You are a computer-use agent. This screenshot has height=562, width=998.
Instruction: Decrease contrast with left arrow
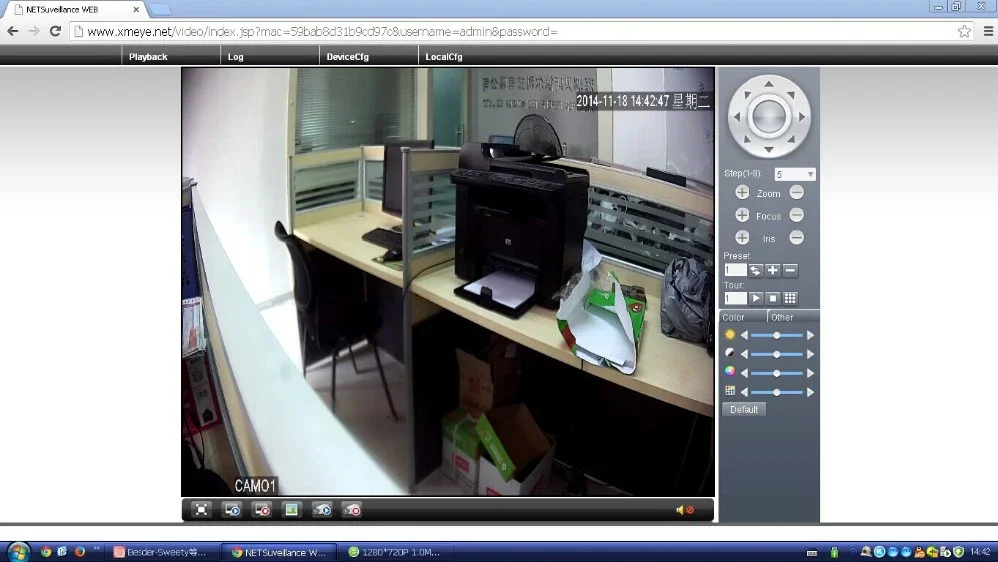[x=744, y=355]
